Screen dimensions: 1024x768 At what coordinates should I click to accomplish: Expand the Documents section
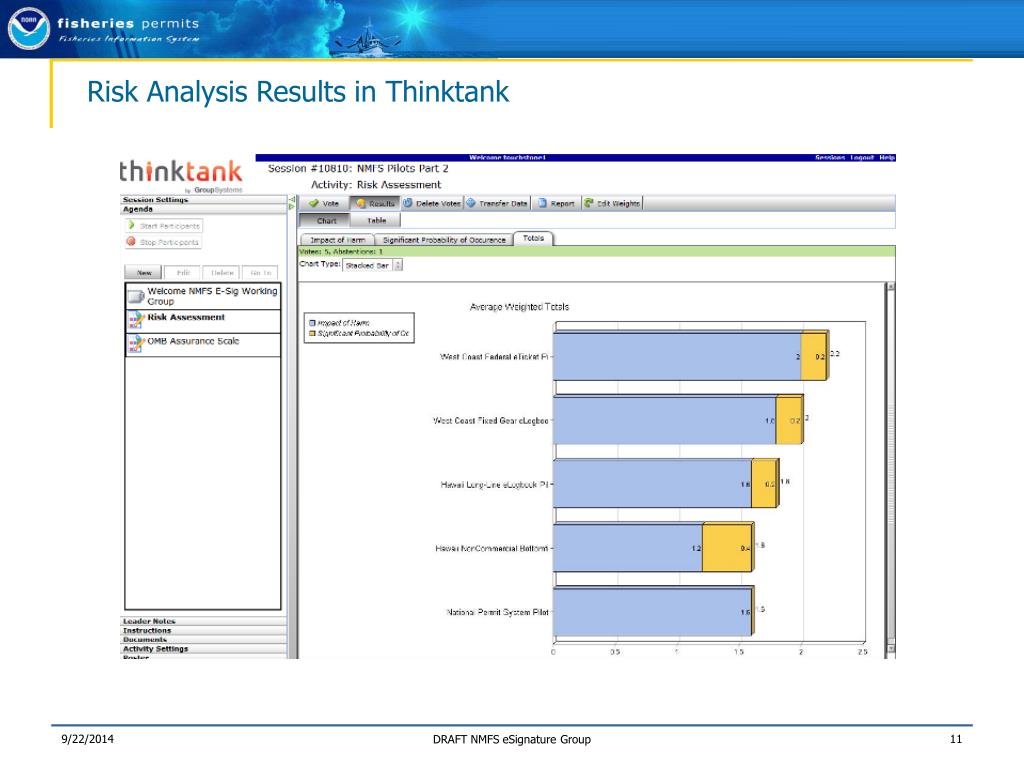[204, 639]
